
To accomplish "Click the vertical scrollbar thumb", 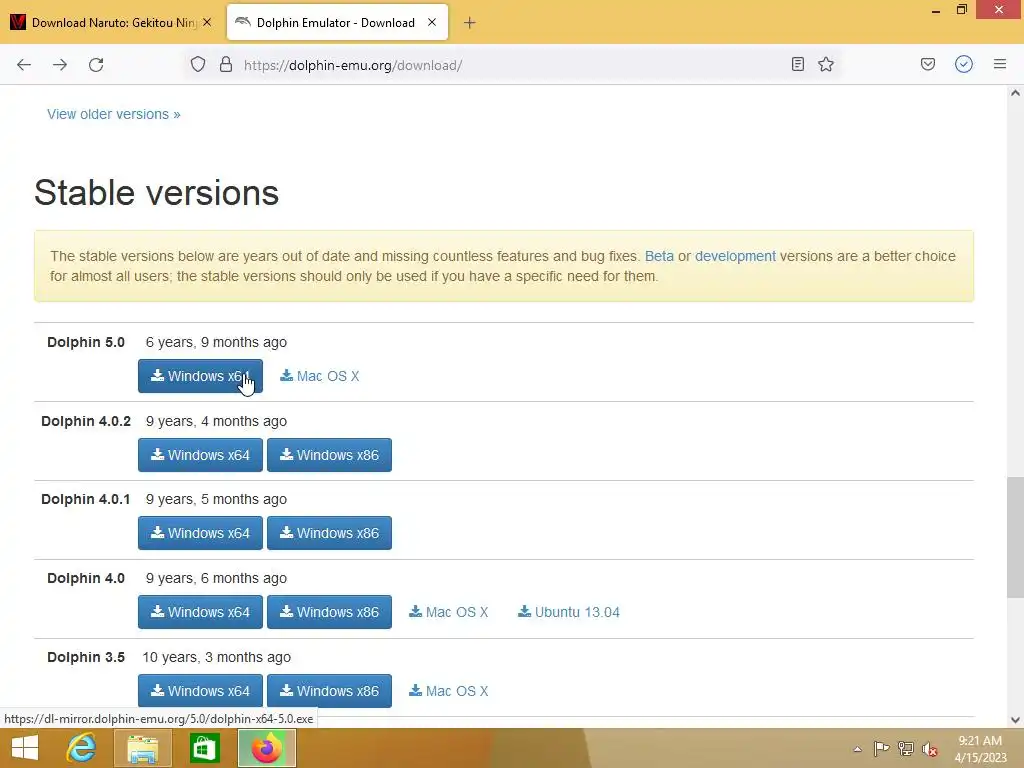I will coord(1015,537).
